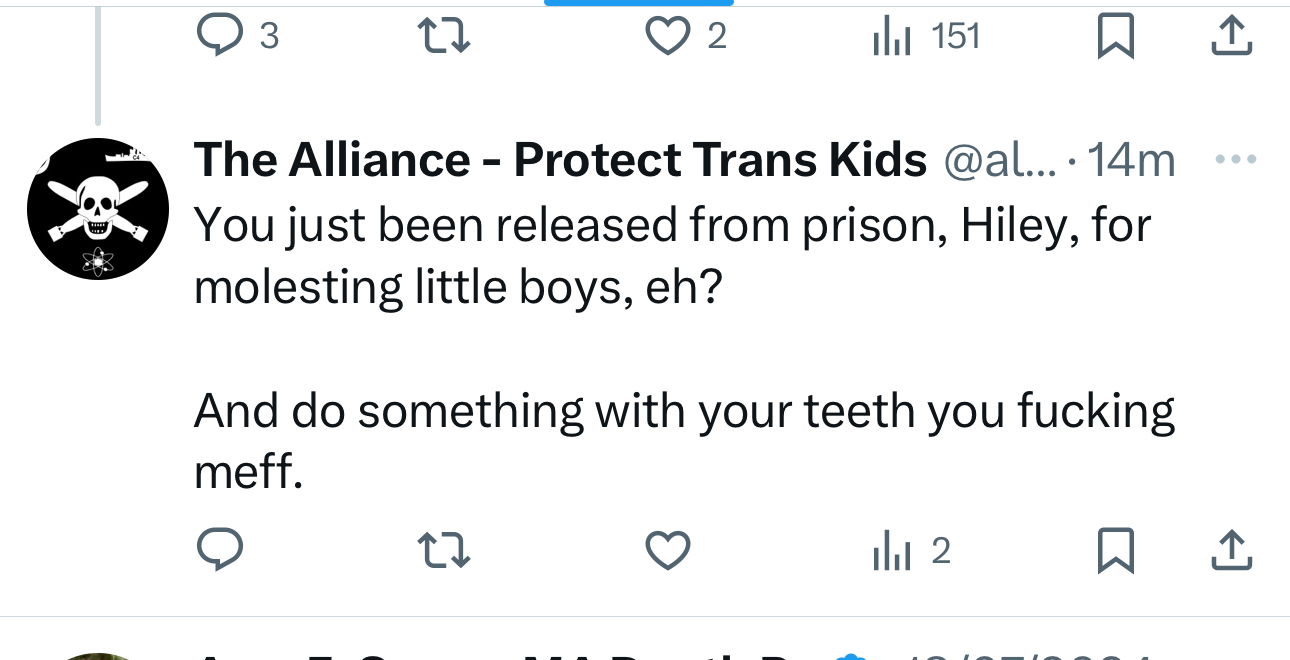Share The Alliance tweet
The height and width of the screenshot is (660, 1290).
[1232, 551]
